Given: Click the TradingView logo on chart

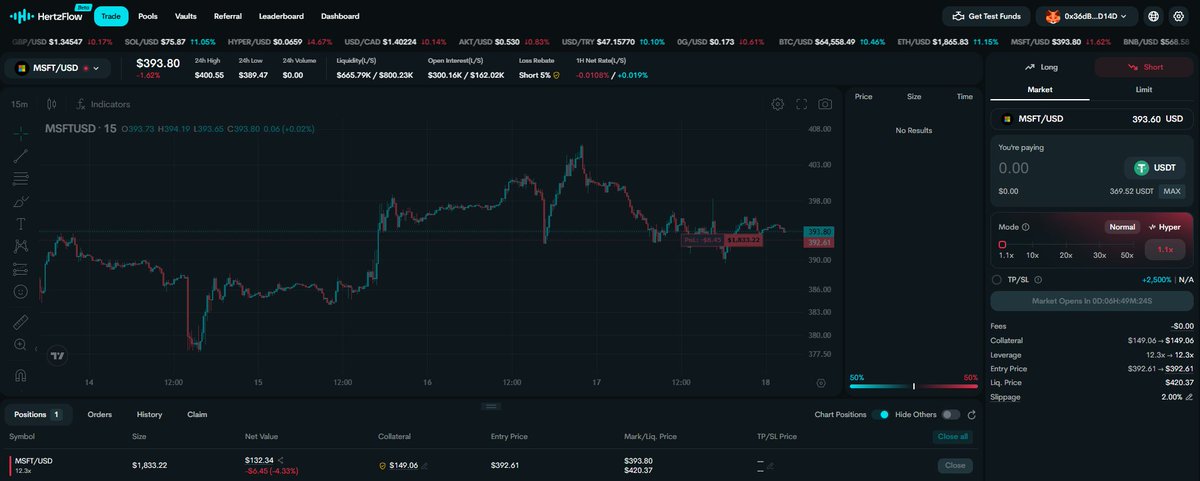Looking at the screenshot, I should pyautogui.click(x=58, y=355).
